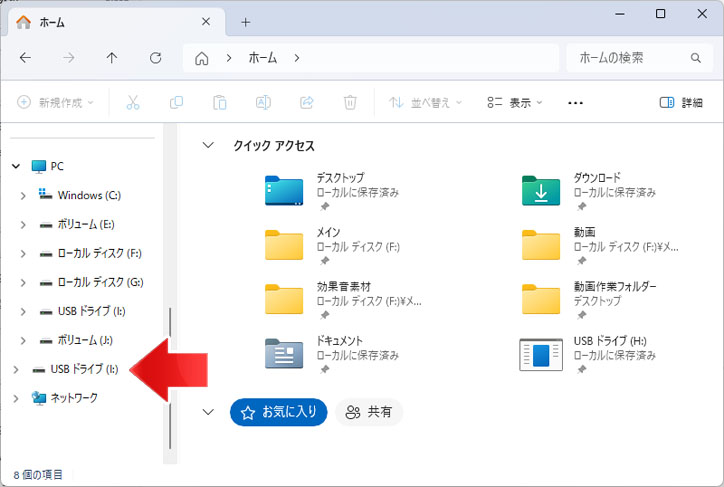Click the Paste clipboard icon

[220, 102]
